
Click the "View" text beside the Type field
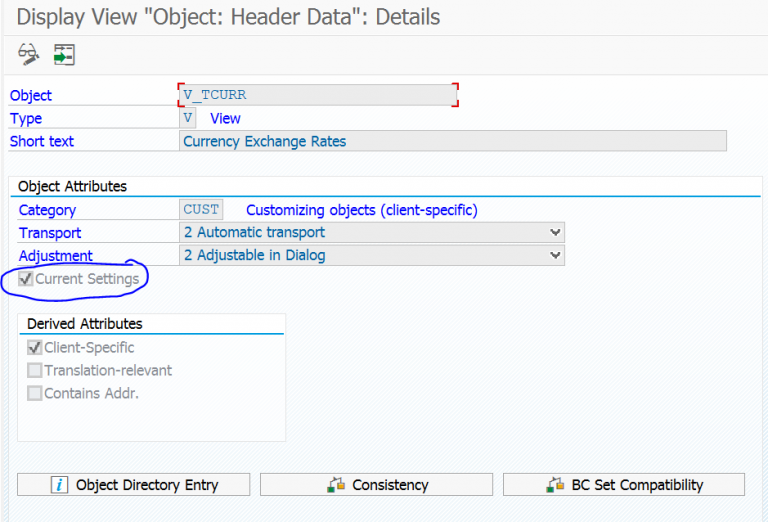(x=225, y=118)
